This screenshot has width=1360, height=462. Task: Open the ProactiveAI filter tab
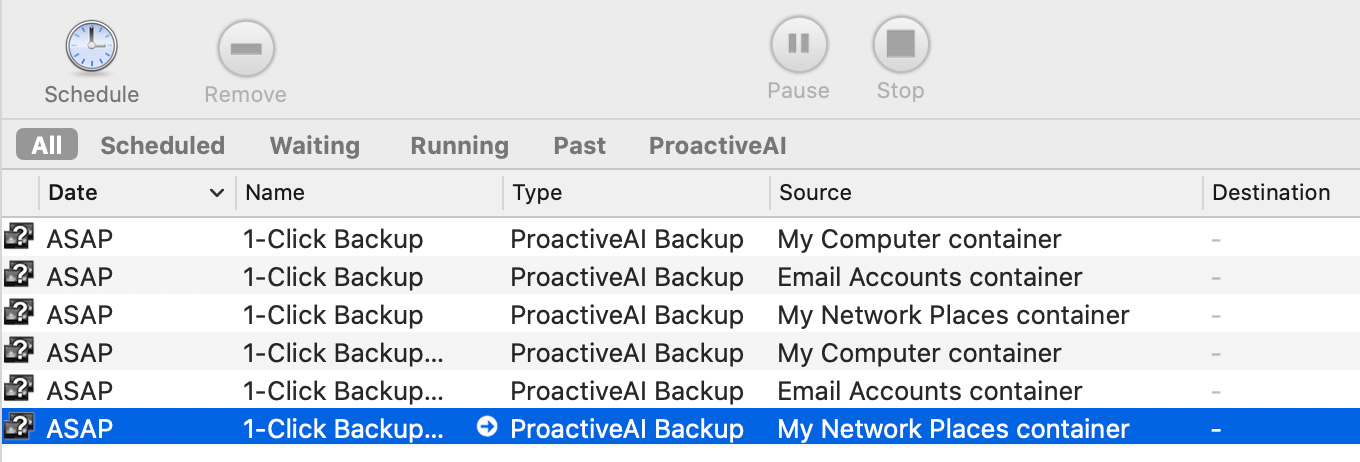pos(718,145)
